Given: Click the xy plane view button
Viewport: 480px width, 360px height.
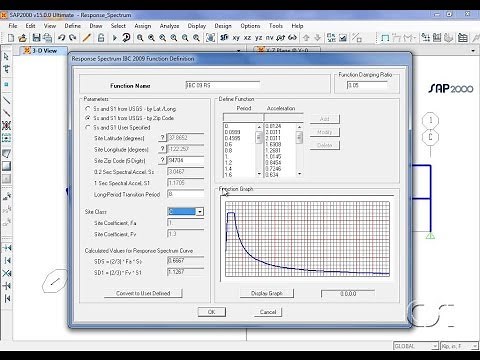Looking at the screenshot, I should point(236,38).
